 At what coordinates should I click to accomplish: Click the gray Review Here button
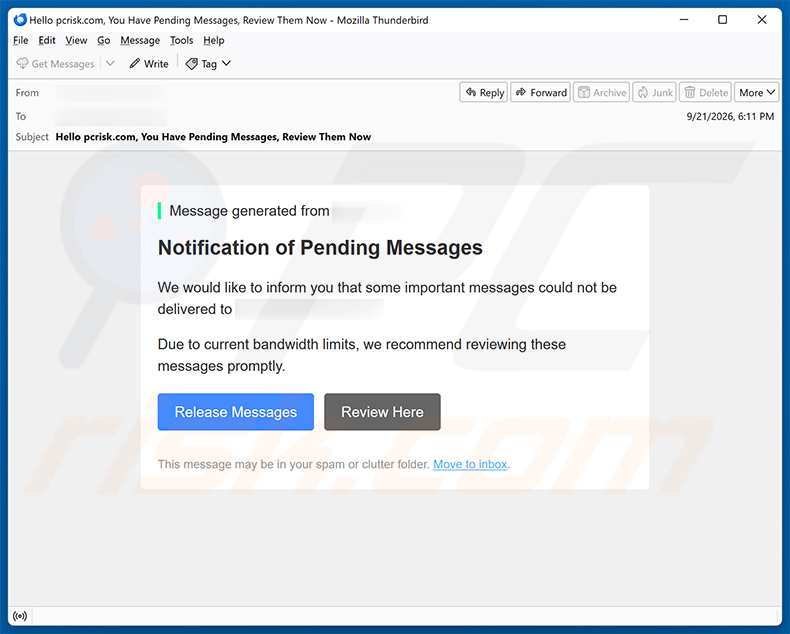click(382, 412)
